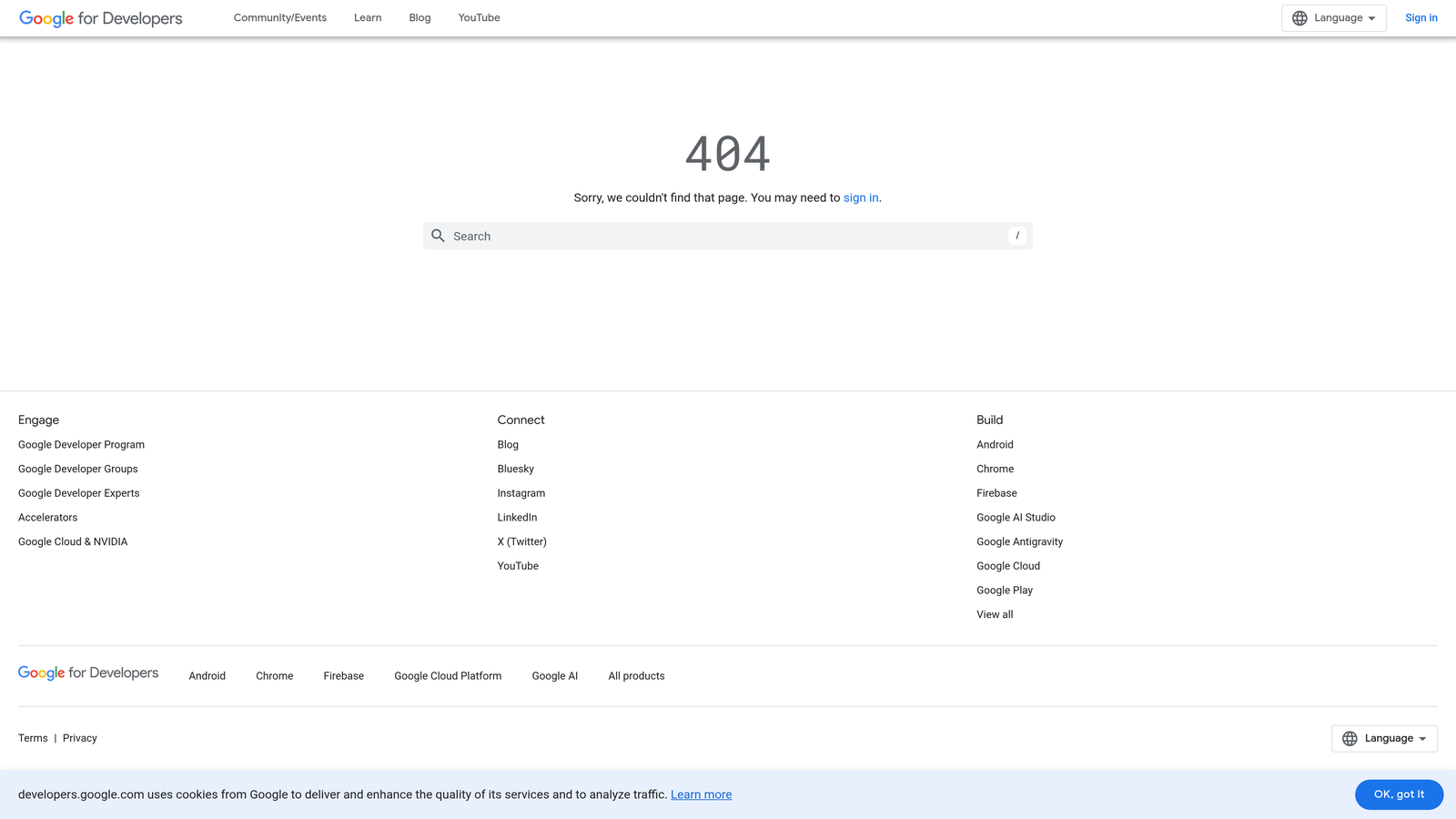Open the footer Language dropdown
Image resolution: width=1456 pixels, height=819 pixels.
1384,738
